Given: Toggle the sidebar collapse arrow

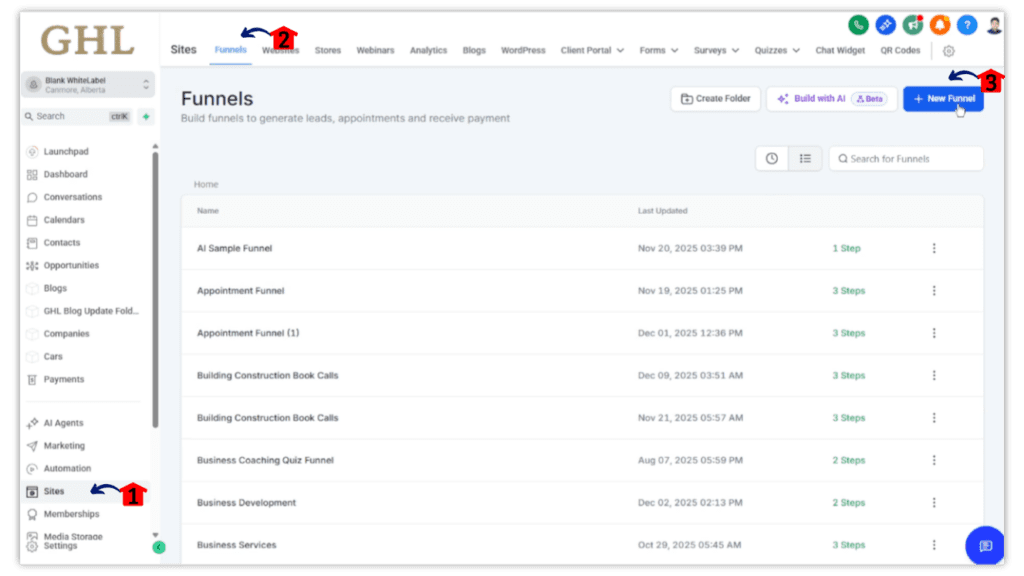Looking at the screenshot, I should (158, 547).
